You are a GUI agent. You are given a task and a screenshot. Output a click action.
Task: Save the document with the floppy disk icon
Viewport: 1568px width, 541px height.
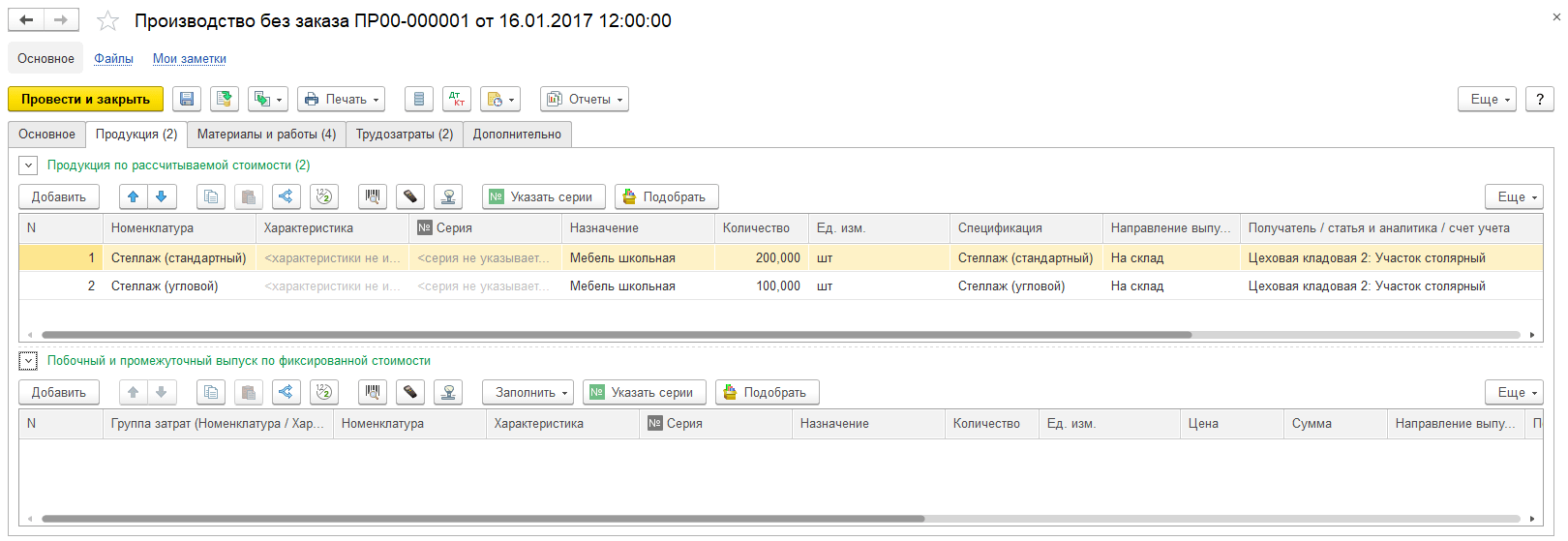(x=187, y=99)
